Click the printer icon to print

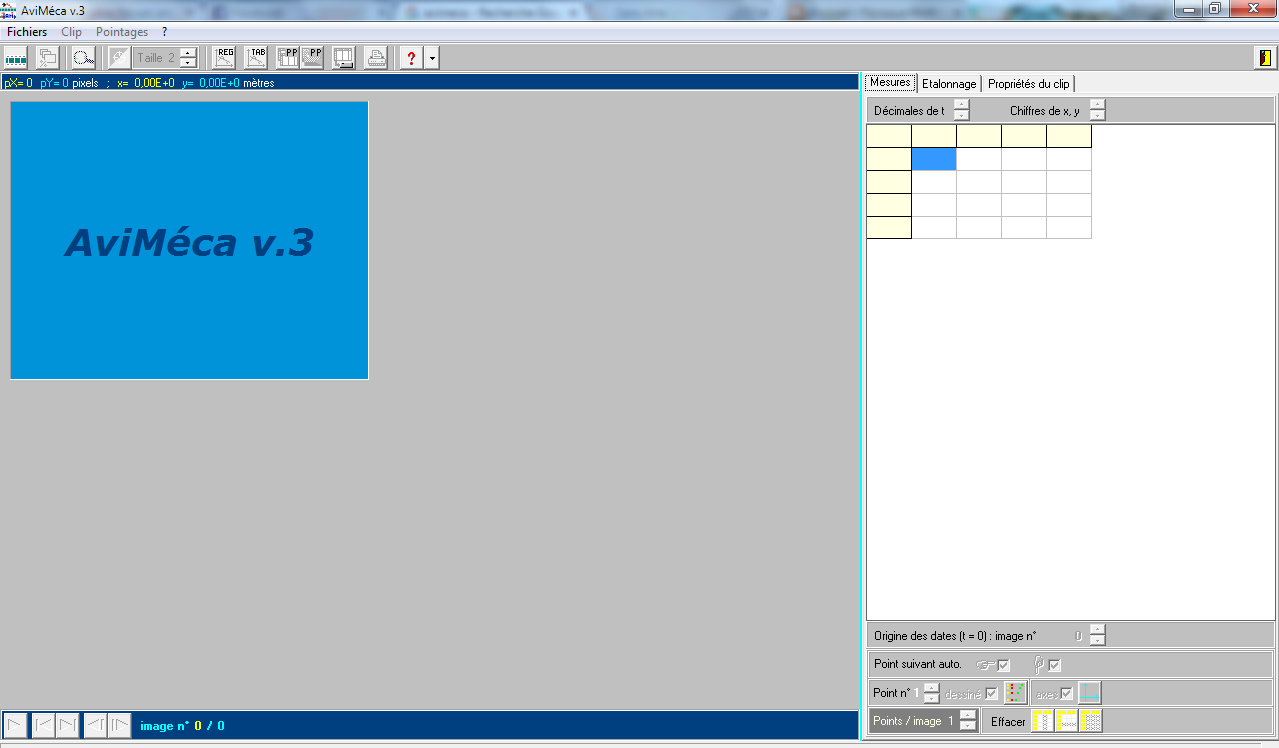376,57
